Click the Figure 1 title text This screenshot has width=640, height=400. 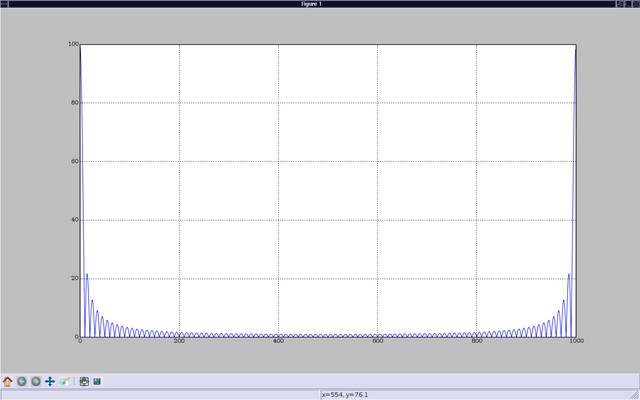[x=311, y=4]
